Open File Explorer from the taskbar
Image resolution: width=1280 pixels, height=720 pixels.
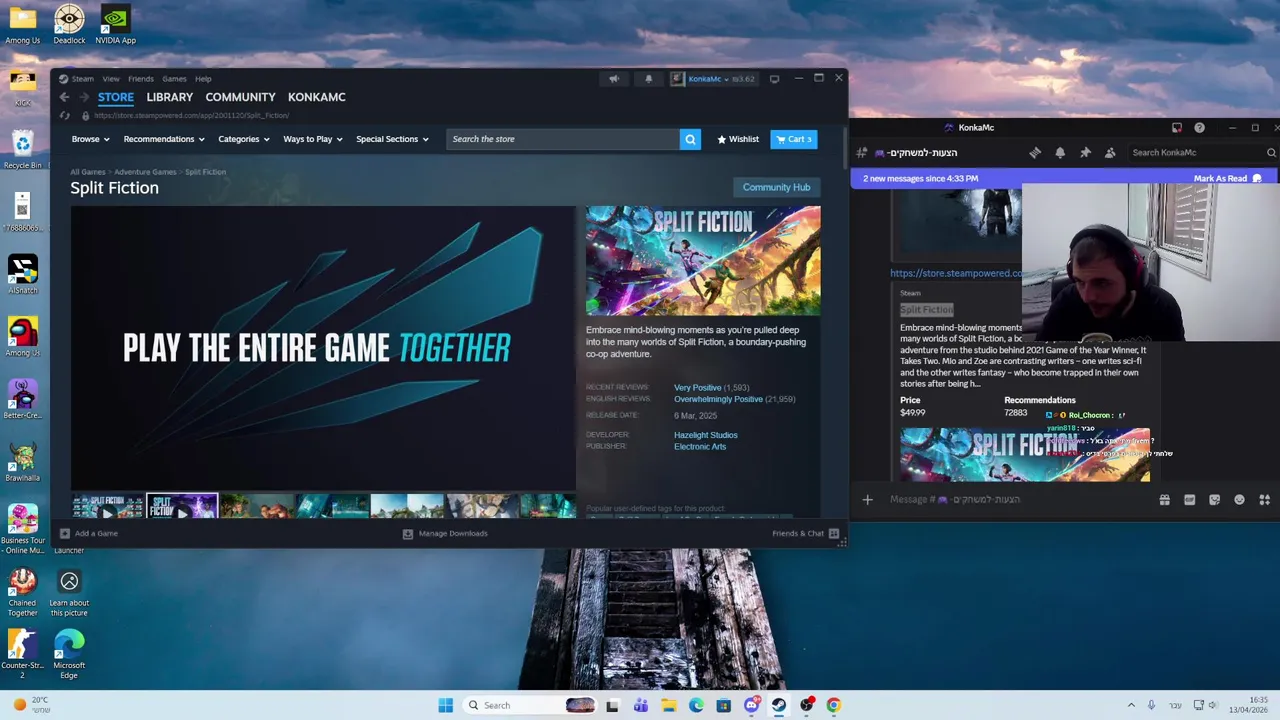[668, 705]
